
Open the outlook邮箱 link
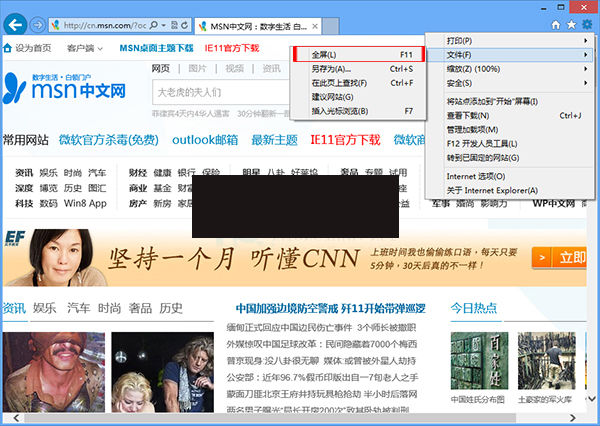point(205,139)
